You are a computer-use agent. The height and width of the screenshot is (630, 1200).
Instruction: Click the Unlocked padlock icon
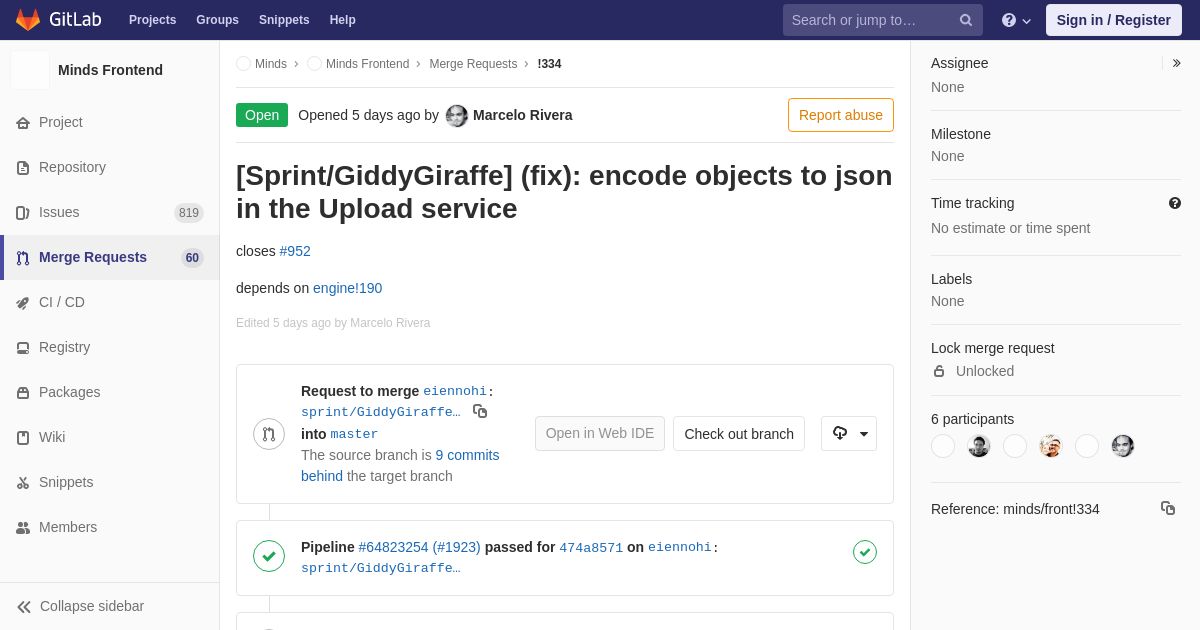click(939, 371)
